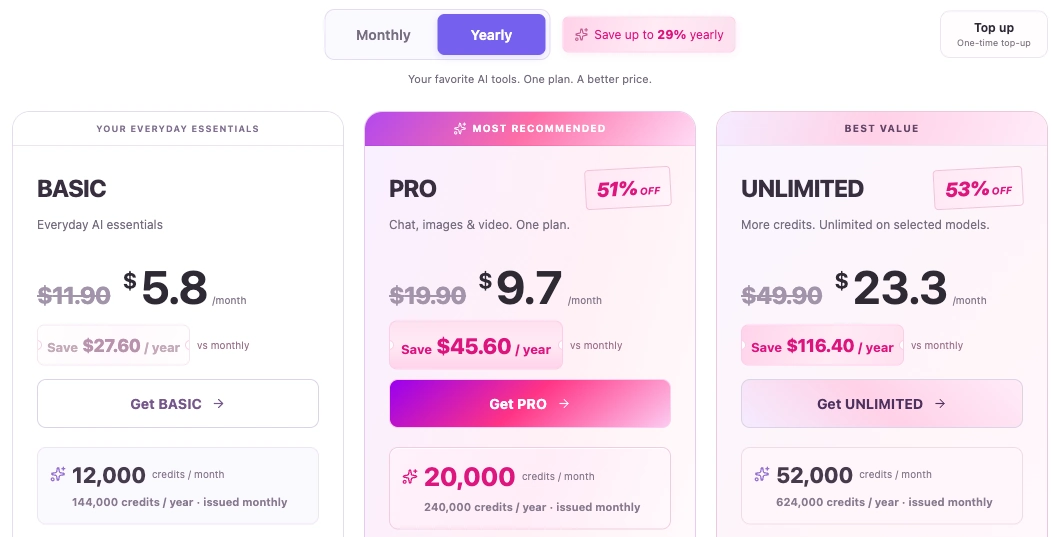Select the BASIC plan heading
Image resolution: width=1060 pixels, height=537 pixels.
click(72, 189)
